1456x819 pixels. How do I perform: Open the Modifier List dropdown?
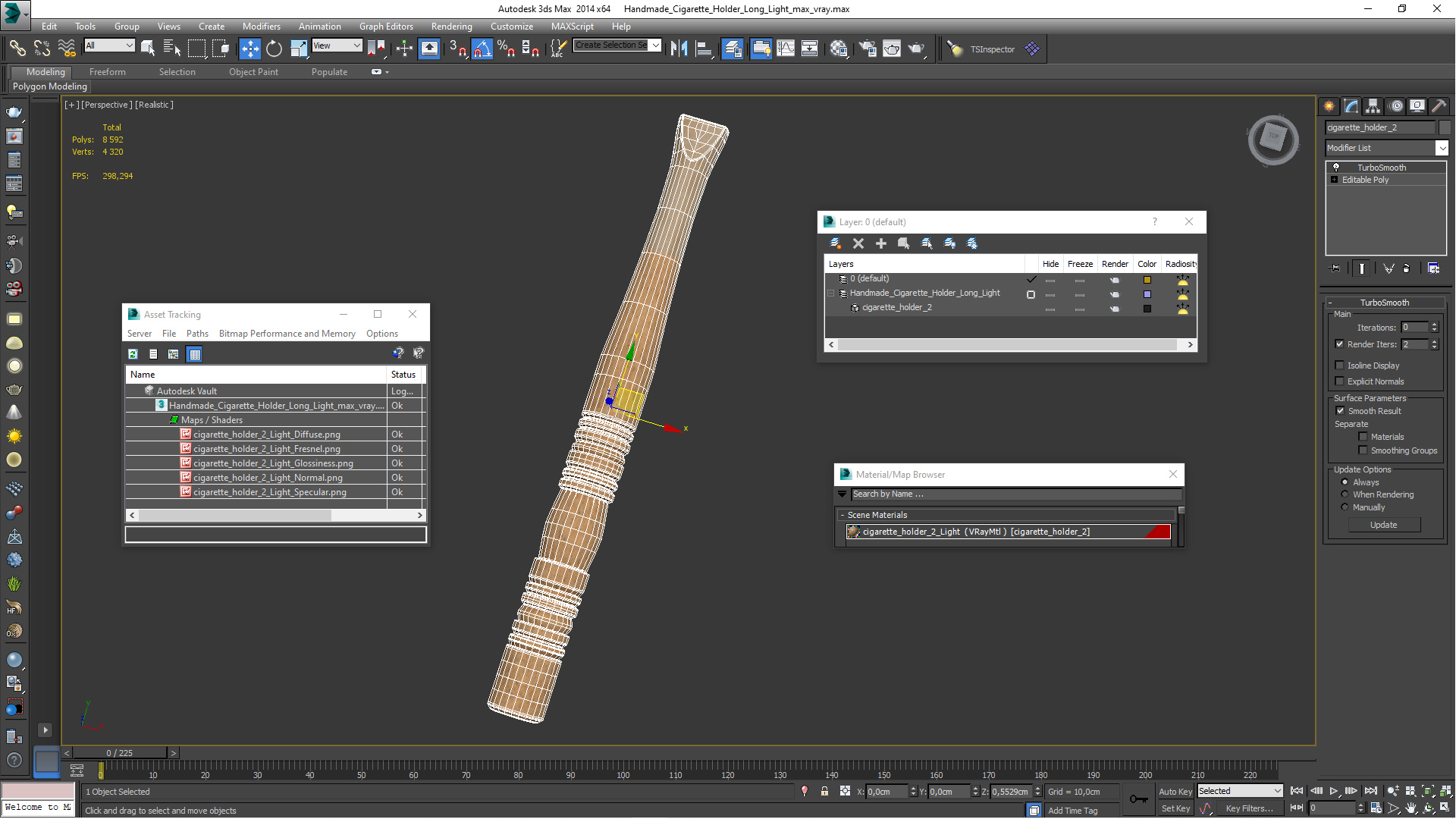coord(1387,148)
